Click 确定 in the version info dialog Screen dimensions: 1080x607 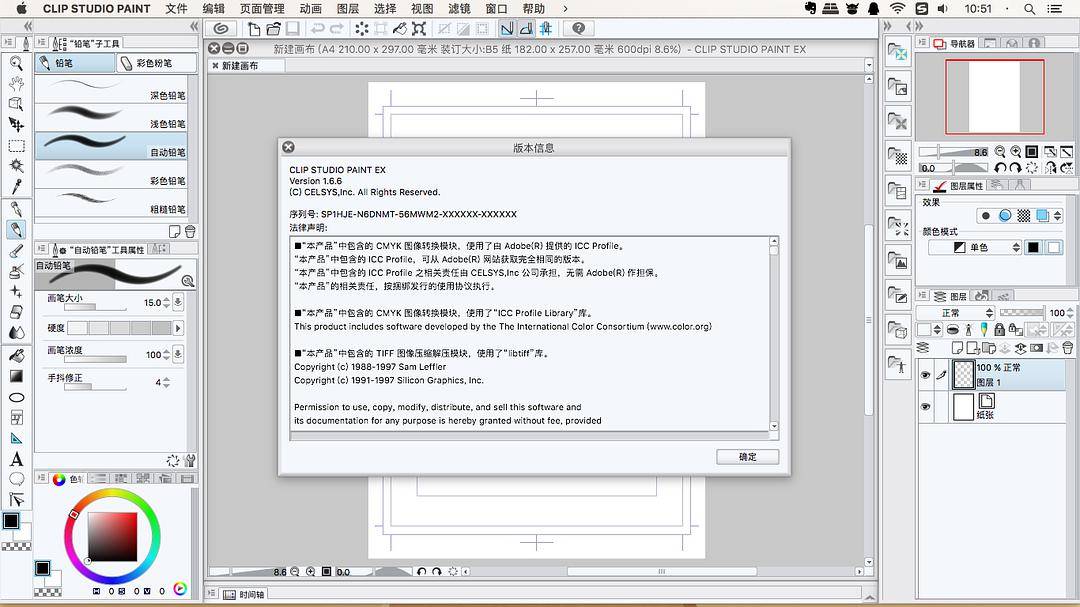[x=746, y=456]
